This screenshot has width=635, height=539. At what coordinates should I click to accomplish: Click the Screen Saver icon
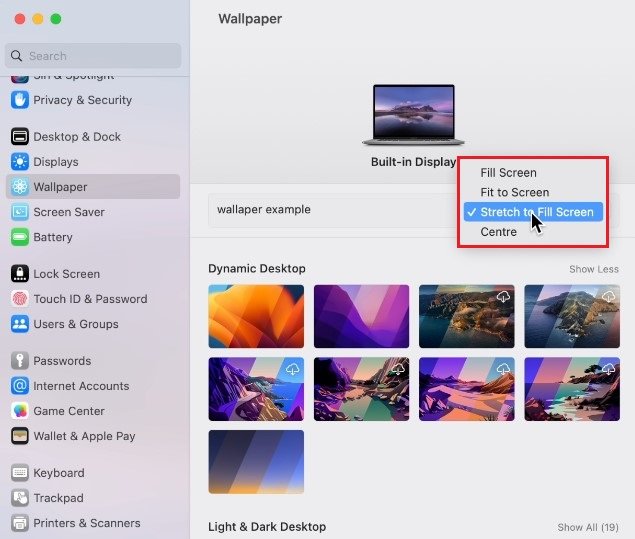click(19, 212)
